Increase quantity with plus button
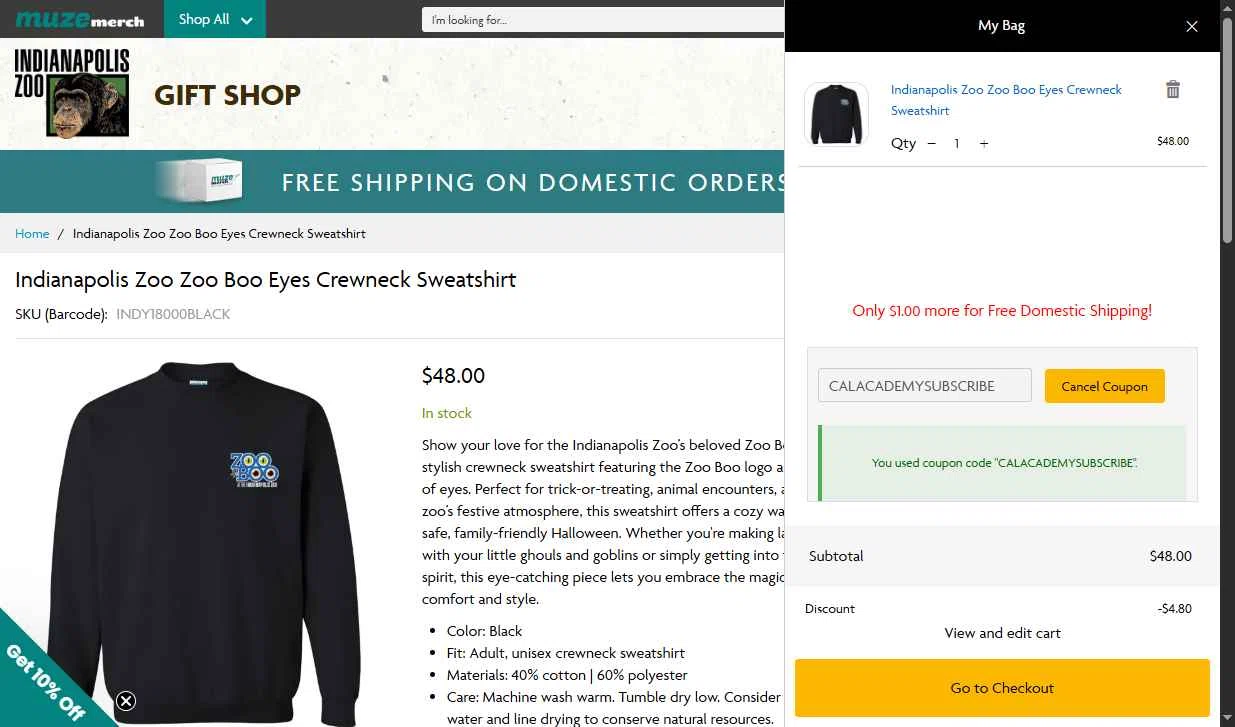Image resolution: width=1235 pixels, height=727 pixels. click(984, 144)
